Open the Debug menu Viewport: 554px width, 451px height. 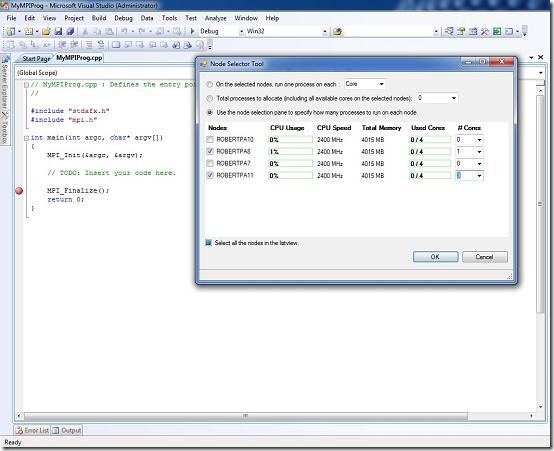click(123, 18)
